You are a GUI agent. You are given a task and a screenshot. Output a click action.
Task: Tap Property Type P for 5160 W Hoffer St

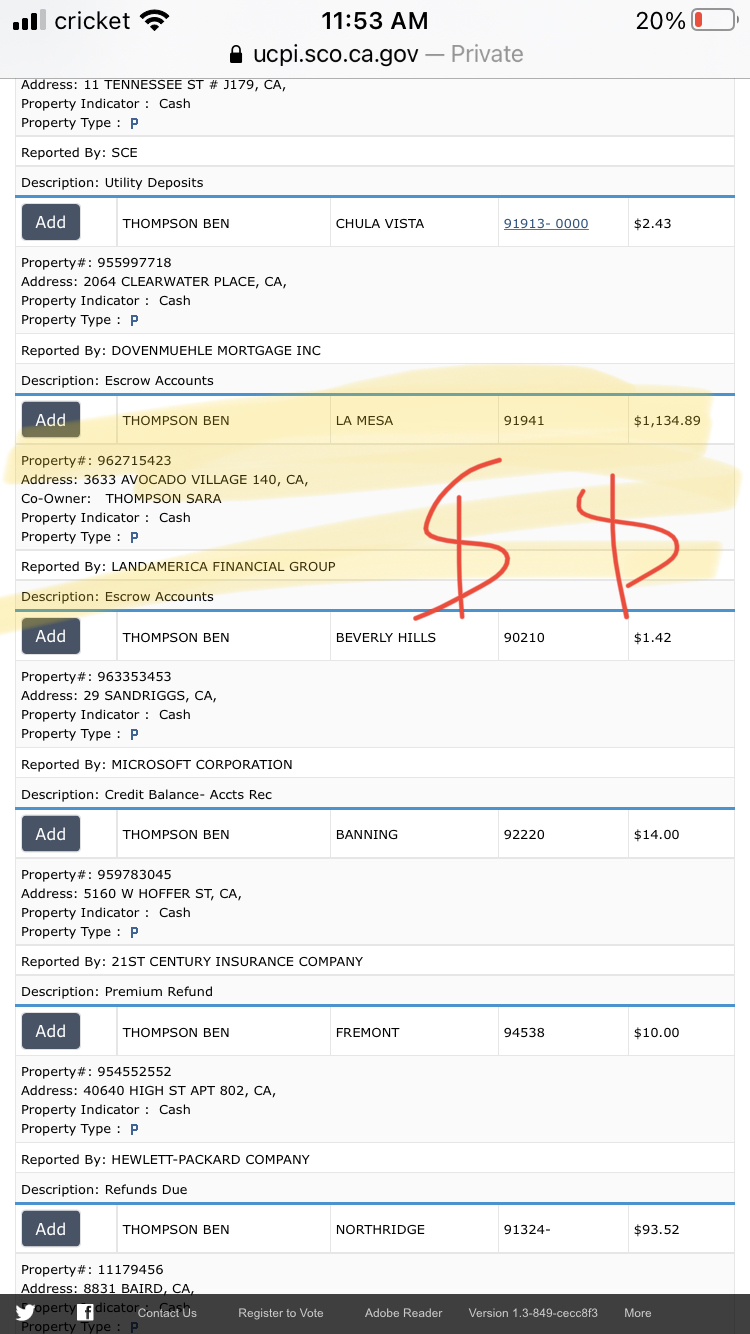[134, 932]
